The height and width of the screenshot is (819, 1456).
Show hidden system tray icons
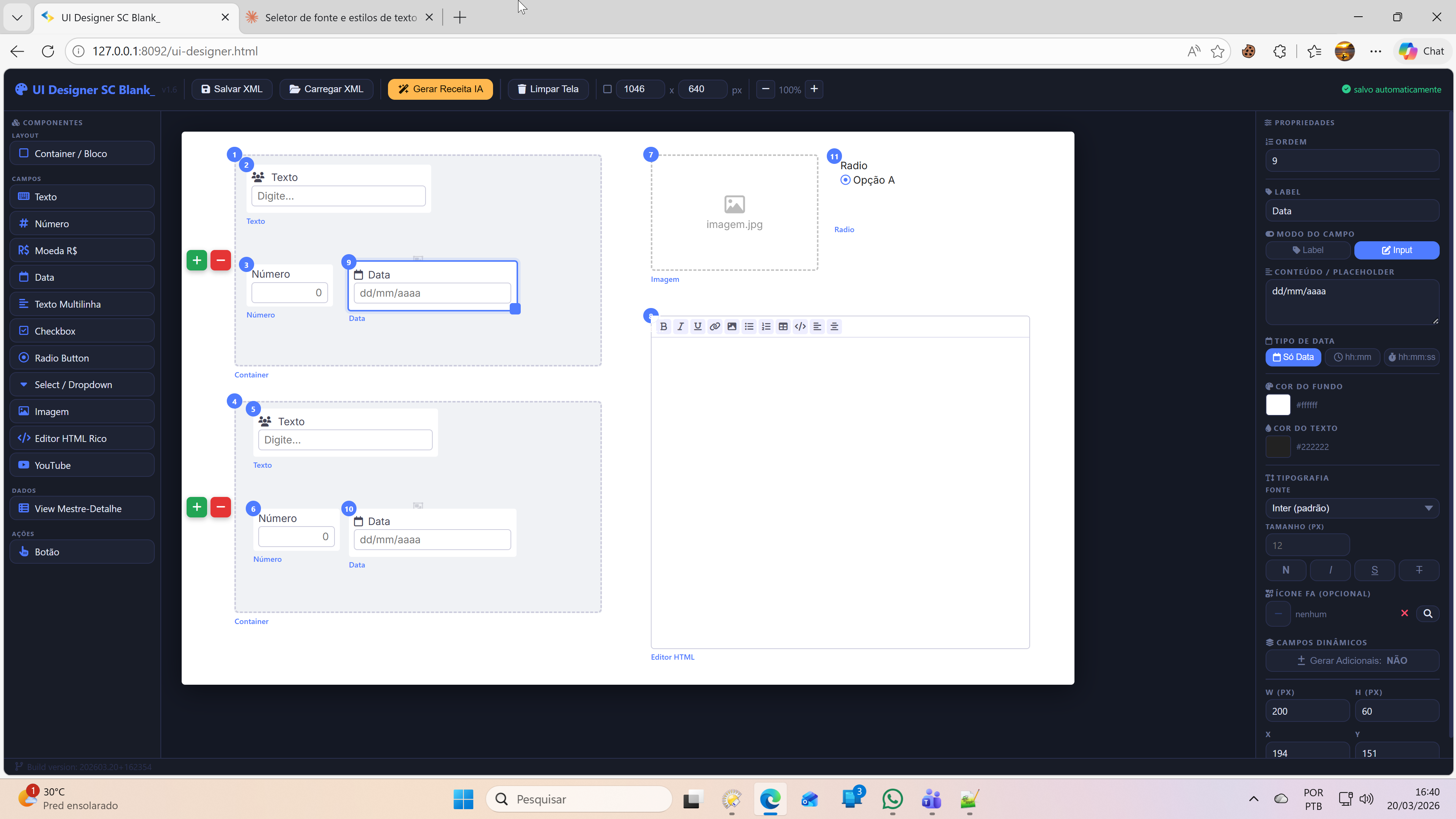tap(1253, 799)
